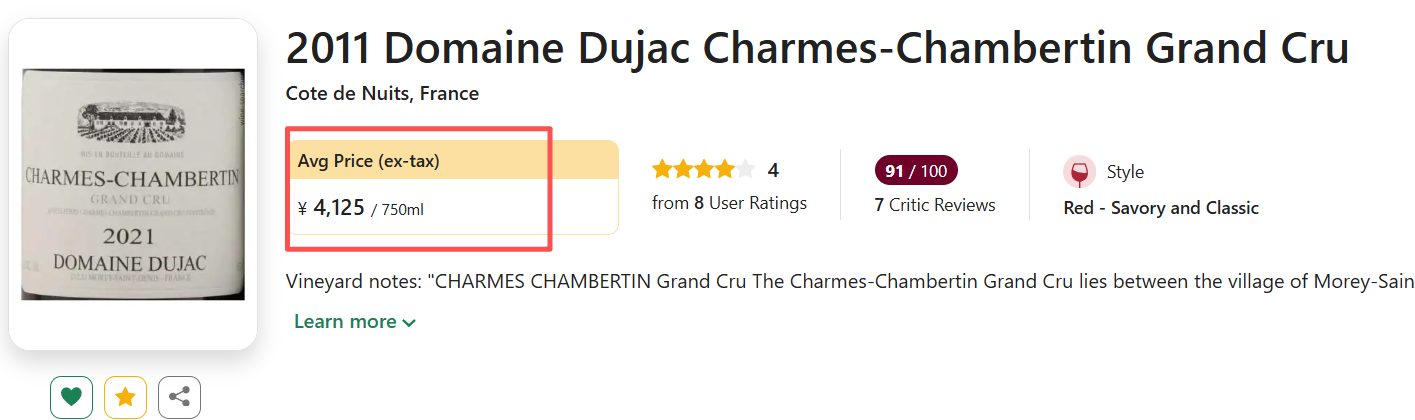Click the Learn more link text
Image resolution: width=1415 pixels, height=420 pixels.
tap(345, 321)
